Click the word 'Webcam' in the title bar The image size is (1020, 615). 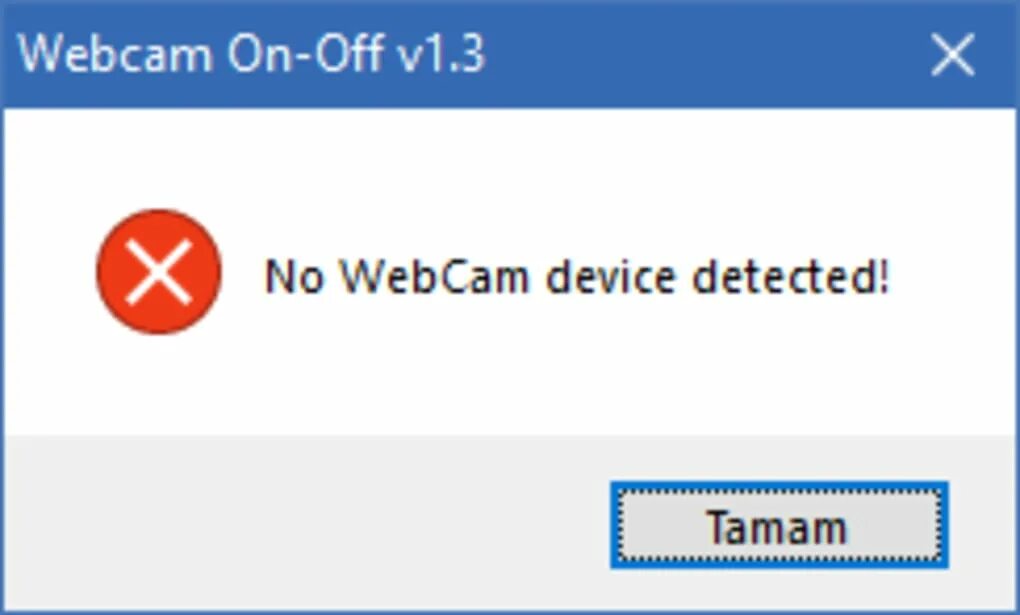click(x=116, y=54)
